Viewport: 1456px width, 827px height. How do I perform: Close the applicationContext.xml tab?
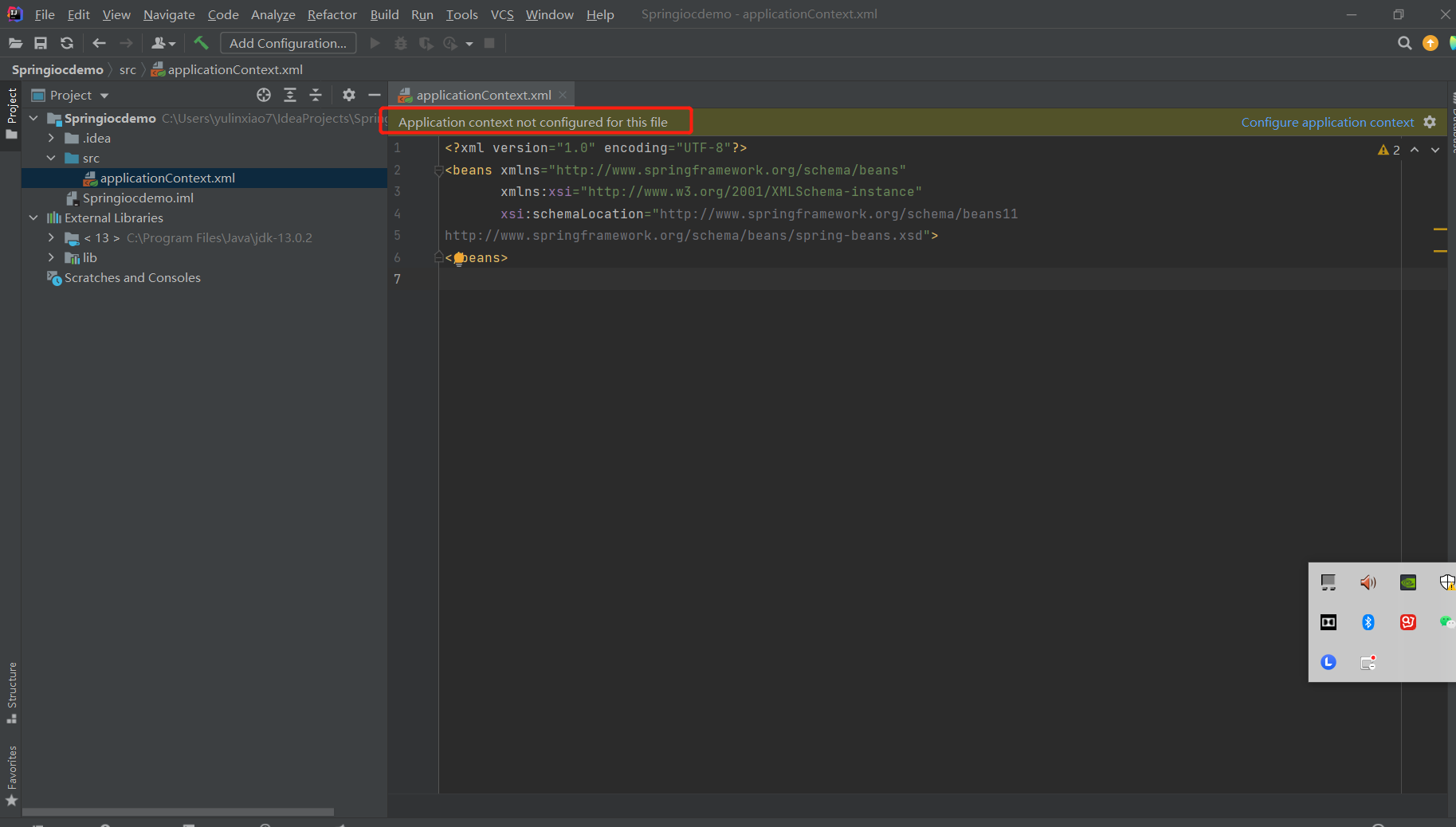(x=563, y=95)
